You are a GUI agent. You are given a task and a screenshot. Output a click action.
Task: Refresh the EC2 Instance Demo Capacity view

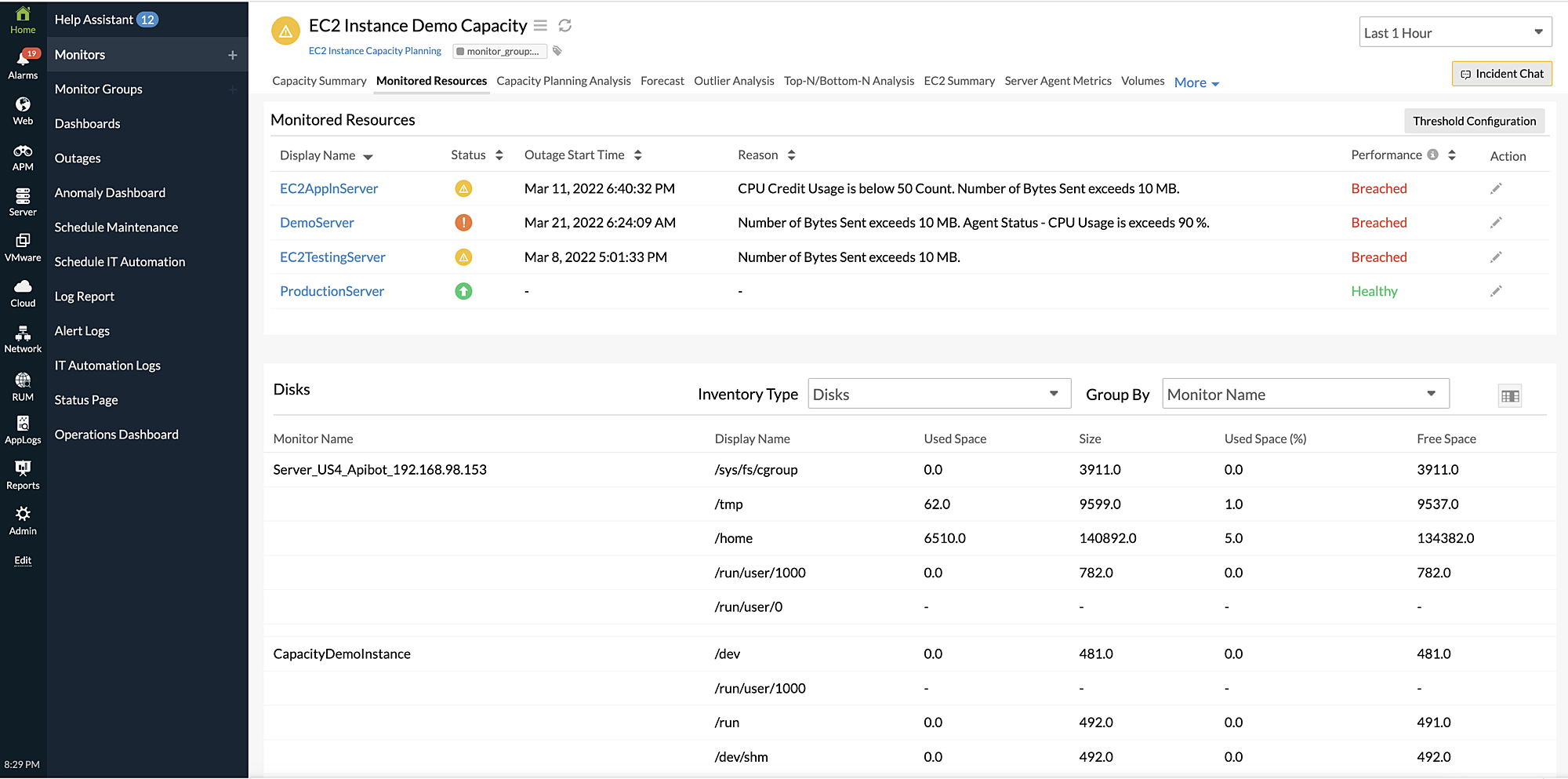(x=565, y=25)
